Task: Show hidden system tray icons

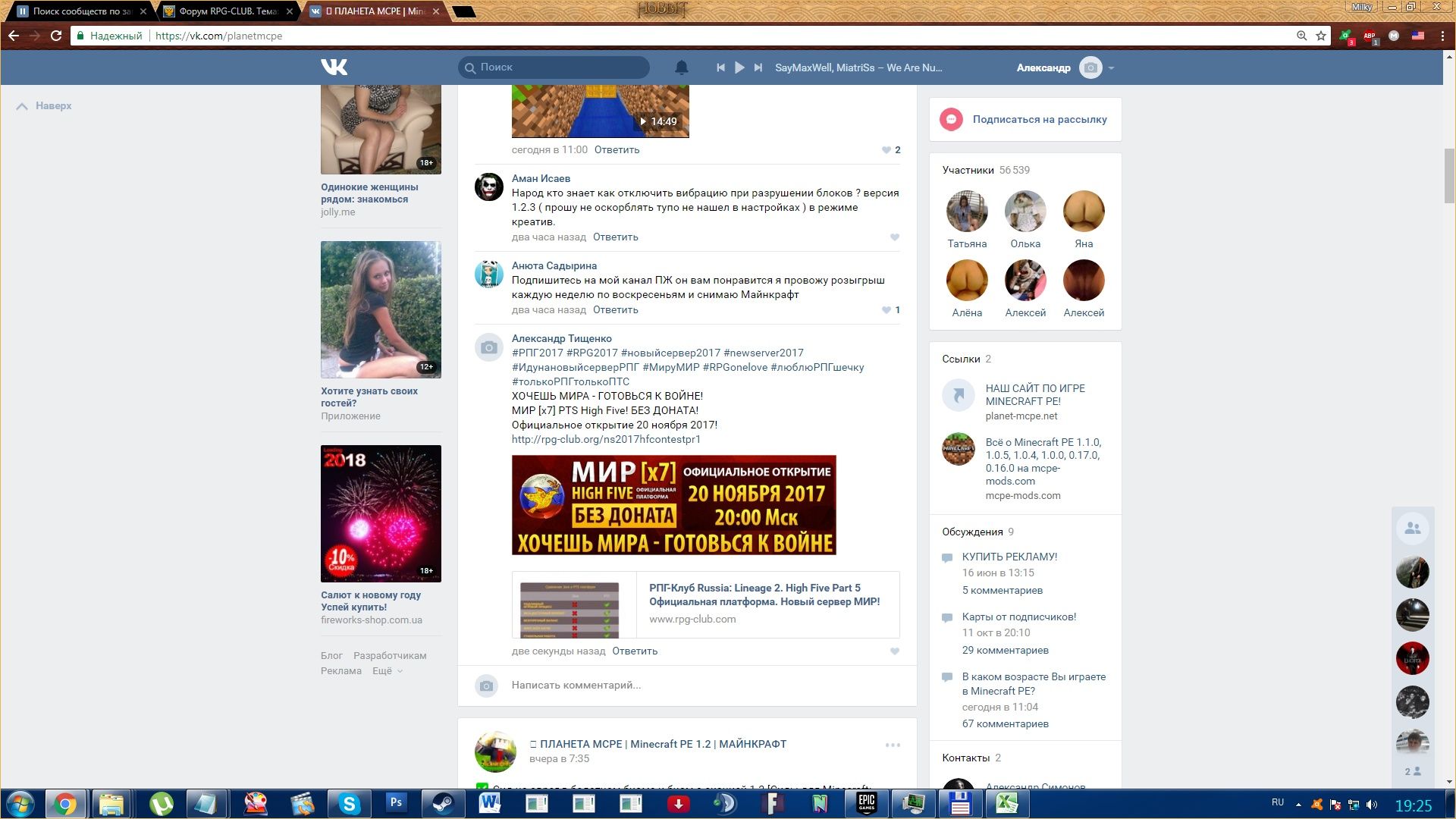Action: point(1298,805)
